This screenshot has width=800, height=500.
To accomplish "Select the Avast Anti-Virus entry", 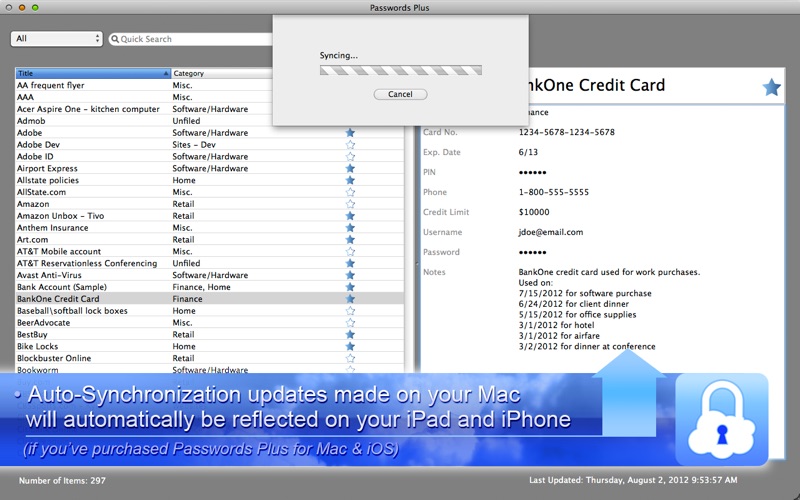I will pyautogui.click(x=210, y=275).
